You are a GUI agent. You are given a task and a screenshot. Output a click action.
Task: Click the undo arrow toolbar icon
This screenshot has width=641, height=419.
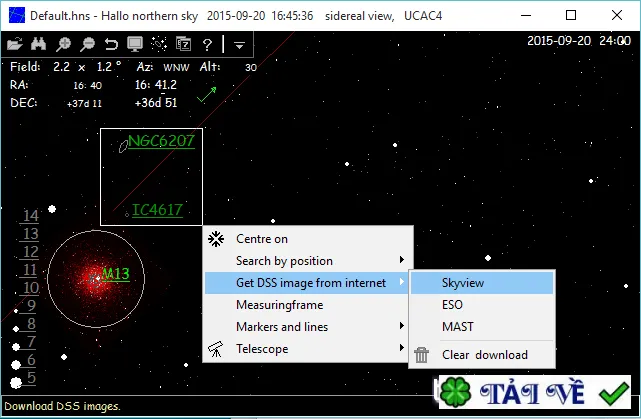[111, 44]
